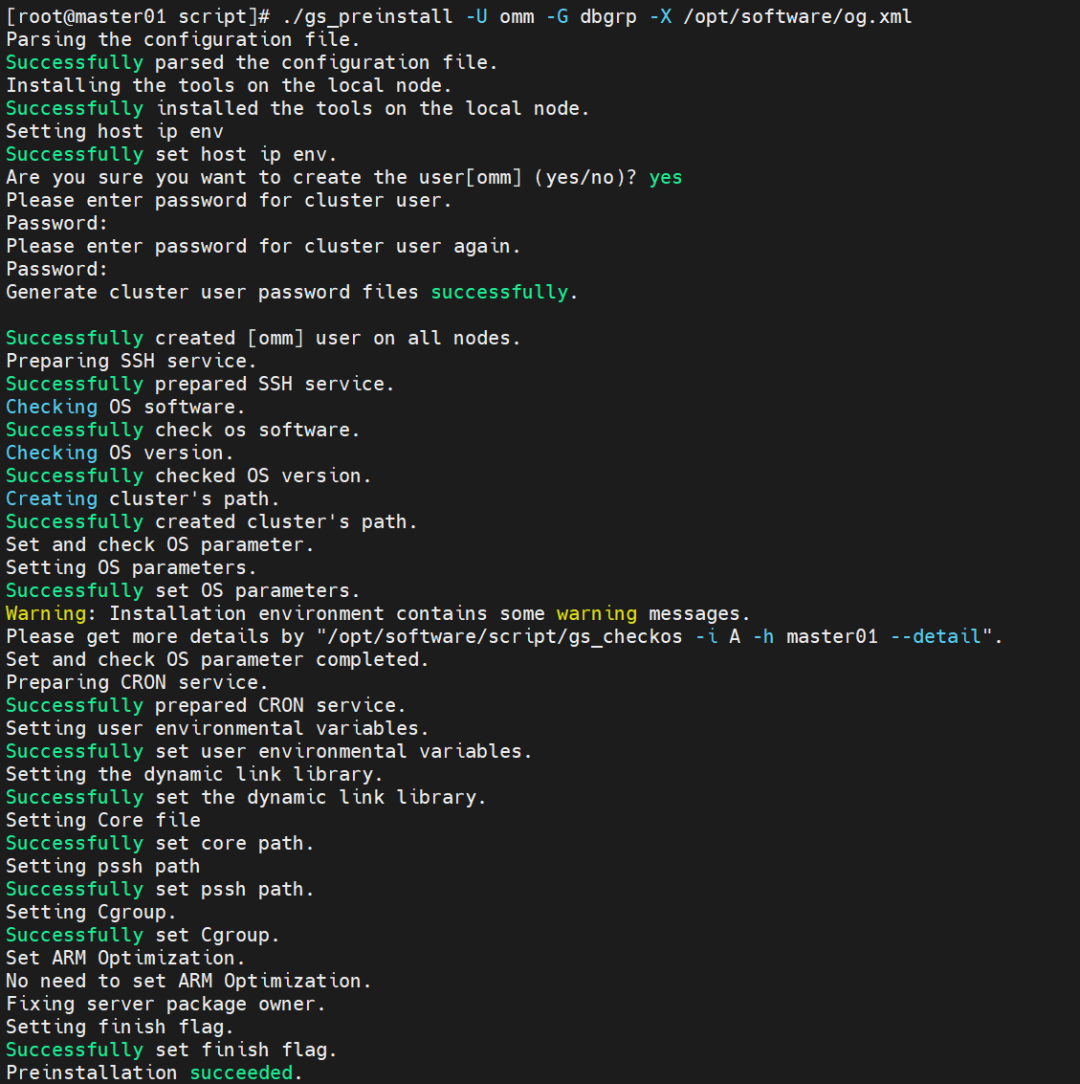Click the first 'Password:' prompt line
Image resolution: width=1080 pixels, height=1084 pixels.
pos(57,223)
